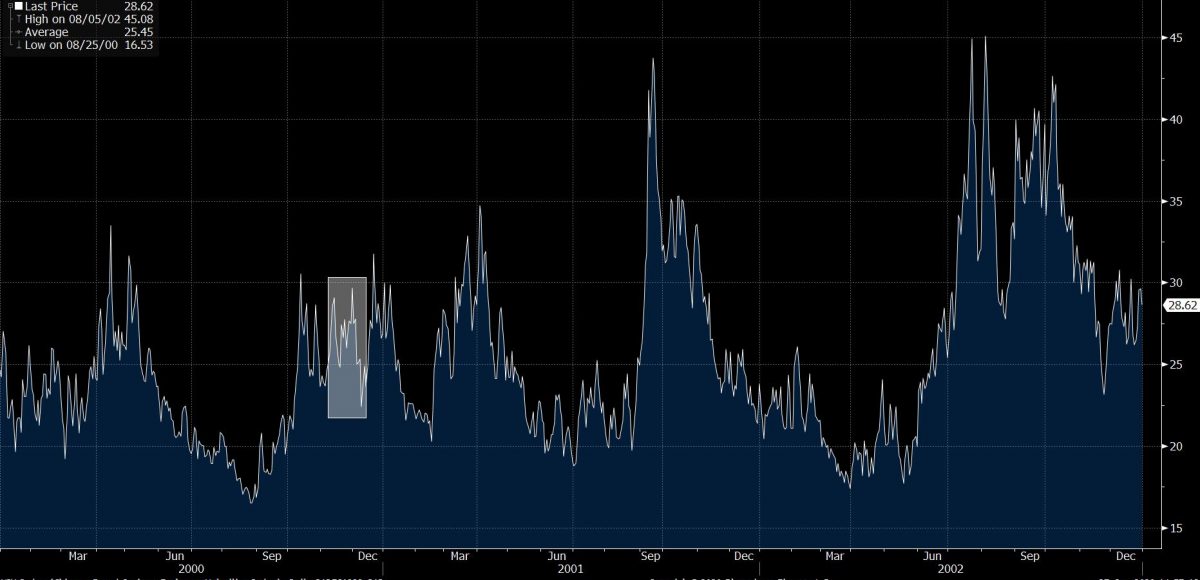Click the Sep tick label above 2001
Screen dimensions: 1200x580
(x=651, y=555)
